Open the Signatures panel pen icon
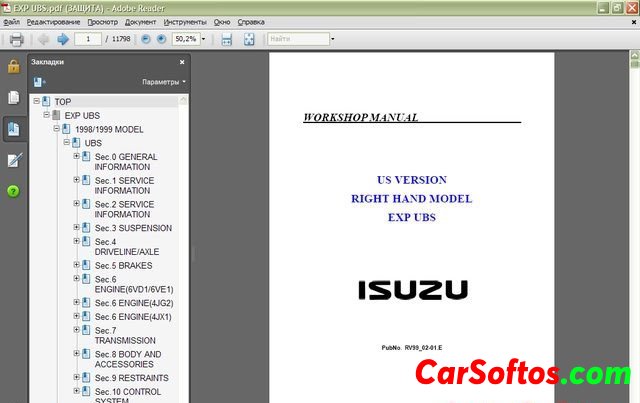 point(14,160)
